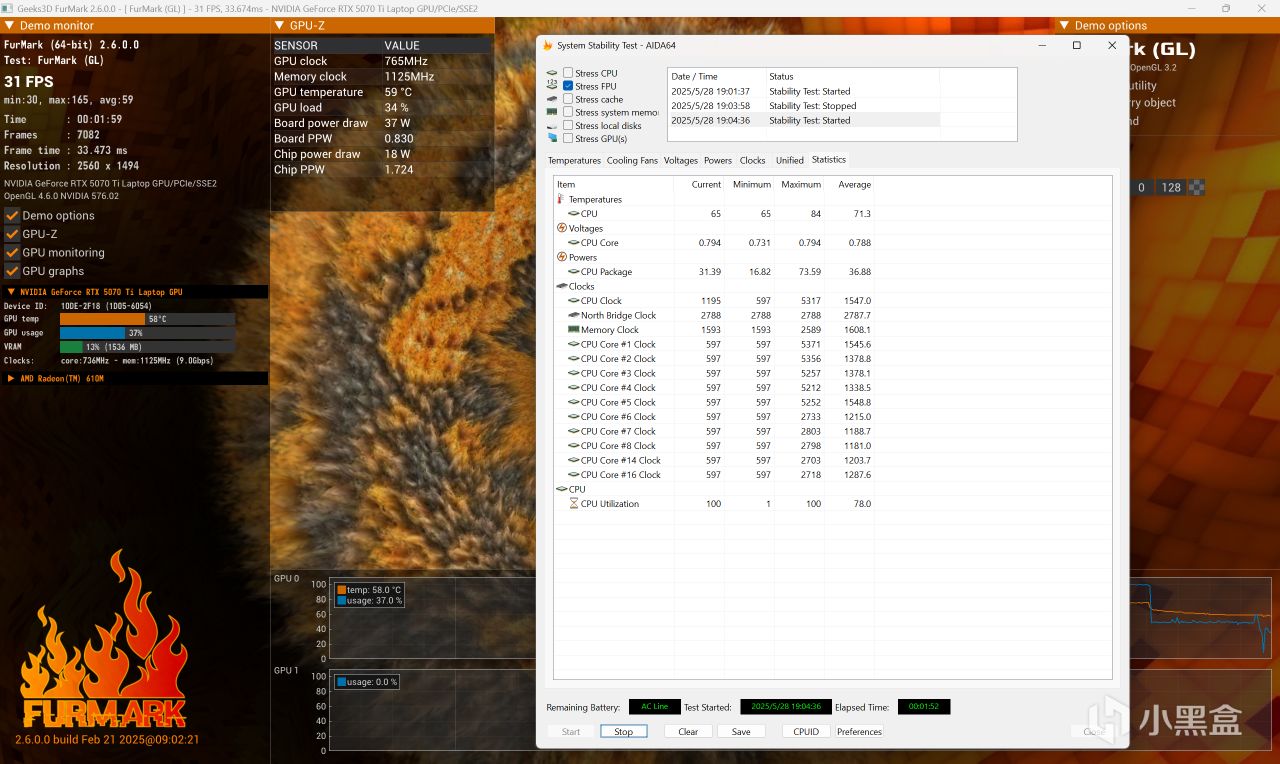Click the Memory Clock RAM module icon

click(573, 329)
